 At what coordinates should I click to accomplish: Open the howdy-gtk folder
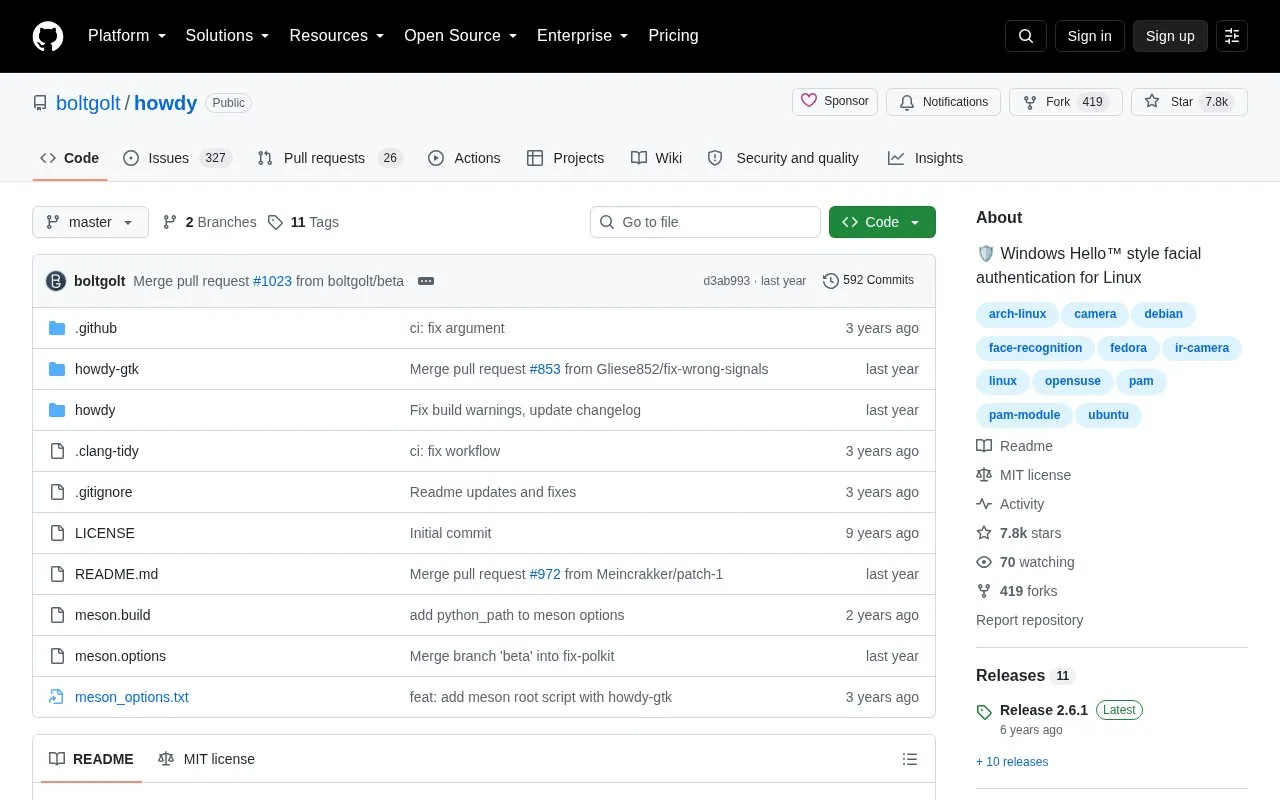[x=107, y=369]
